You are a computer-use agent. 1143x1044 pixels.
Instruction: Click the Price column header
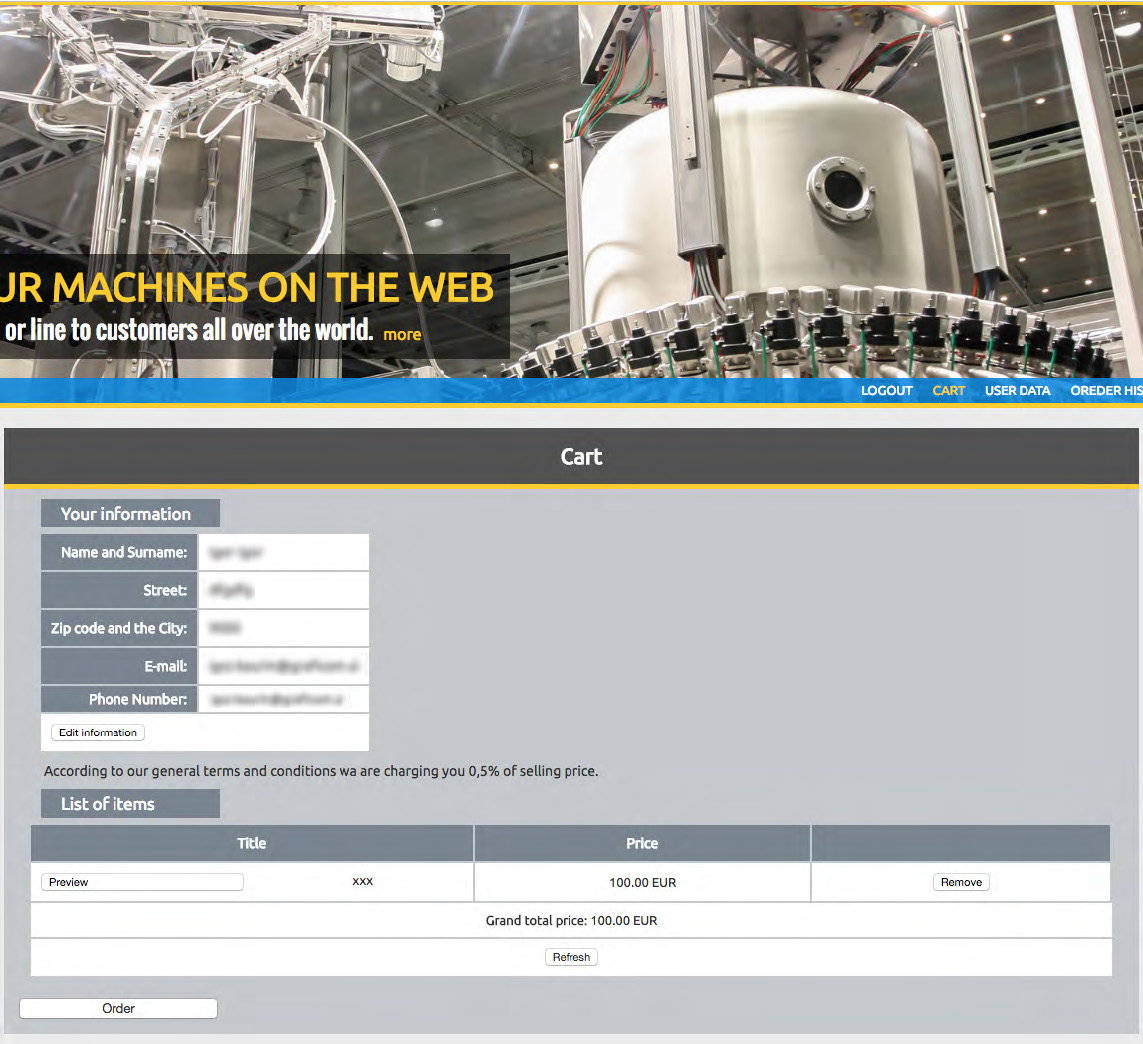tap(642, 843)
